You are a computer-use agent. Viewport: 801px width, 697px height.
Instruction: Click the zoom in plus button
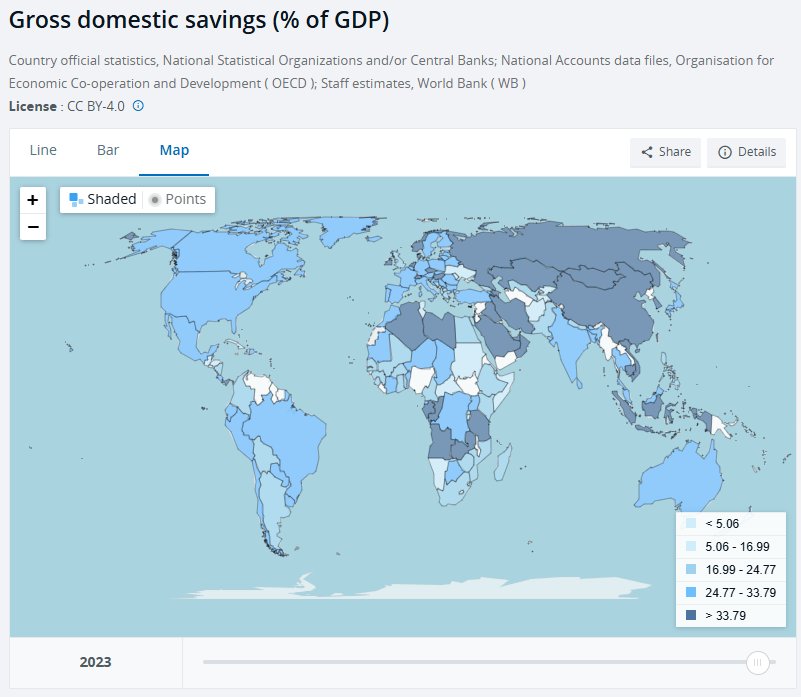point(33,199)
